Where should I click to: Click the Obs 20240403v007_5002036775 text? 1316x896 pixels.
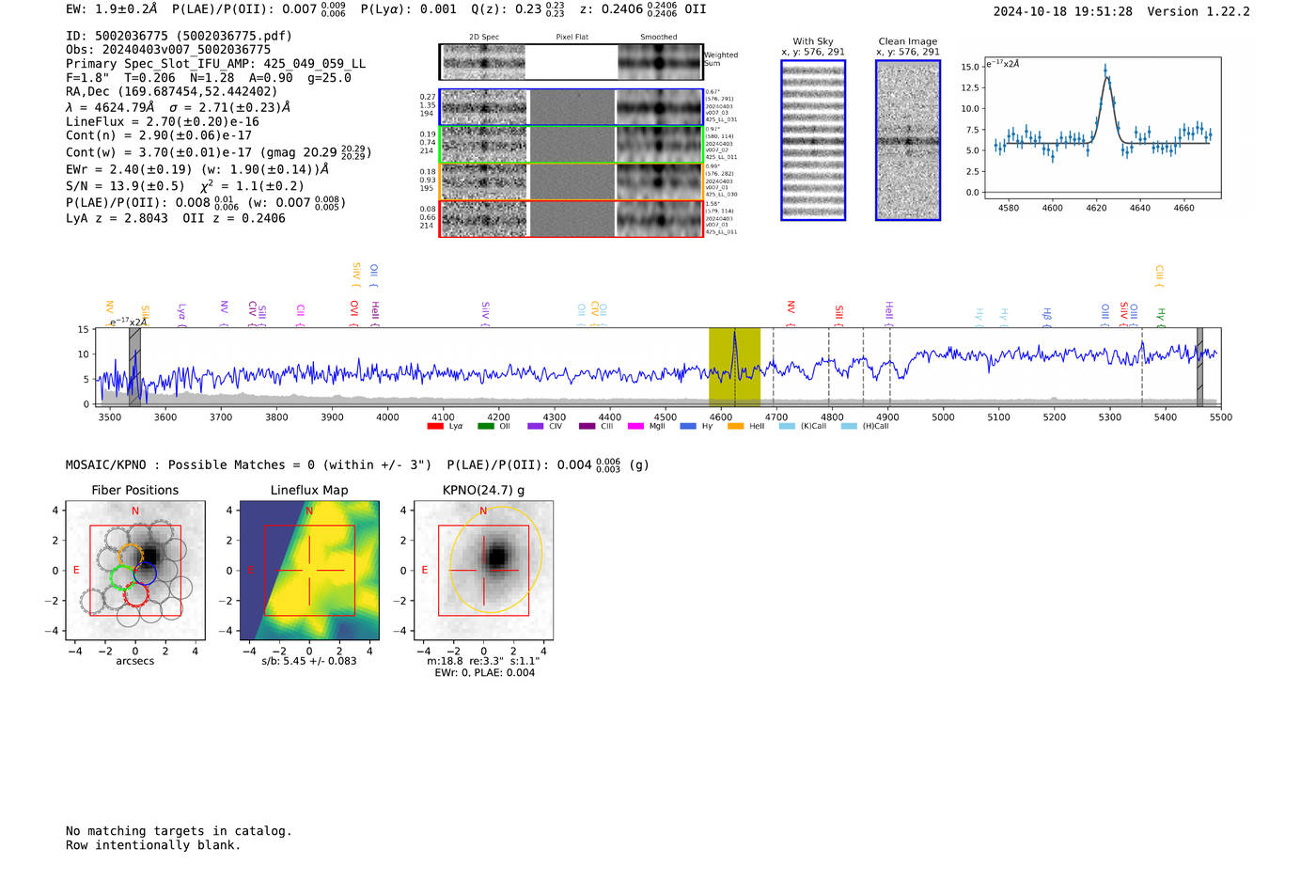(168, 50)
